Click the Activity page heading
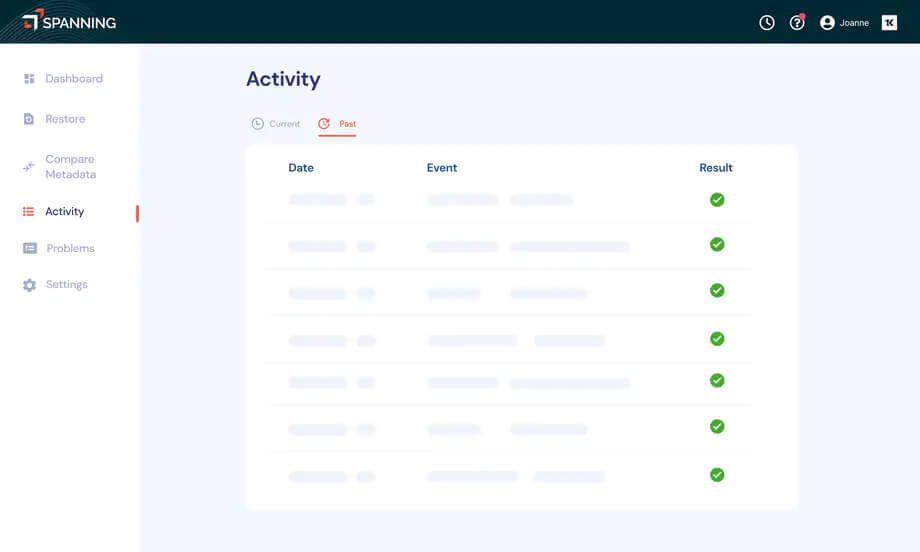 (283, 79)
